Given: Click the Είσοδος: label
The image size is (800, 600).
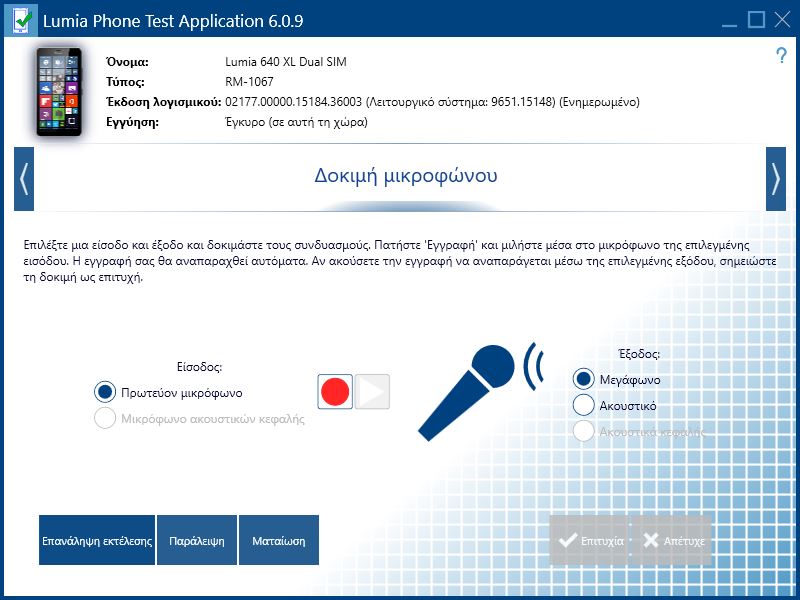Looking at the screenshot, I should pyautogui.click(x=199, y=367).
